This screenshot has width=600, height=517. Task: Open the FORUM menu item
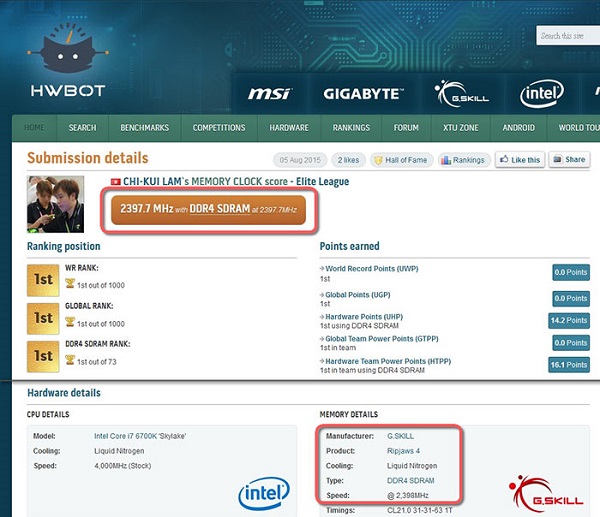click(406, 128)
